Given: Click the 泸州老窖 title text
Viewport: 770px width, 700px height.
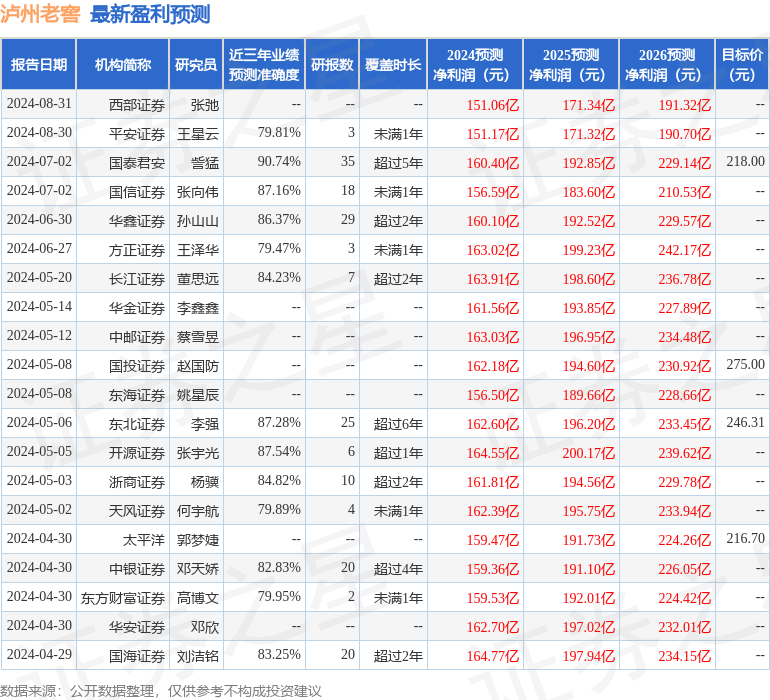Looking at the screenshot, I should click(40, 14).
